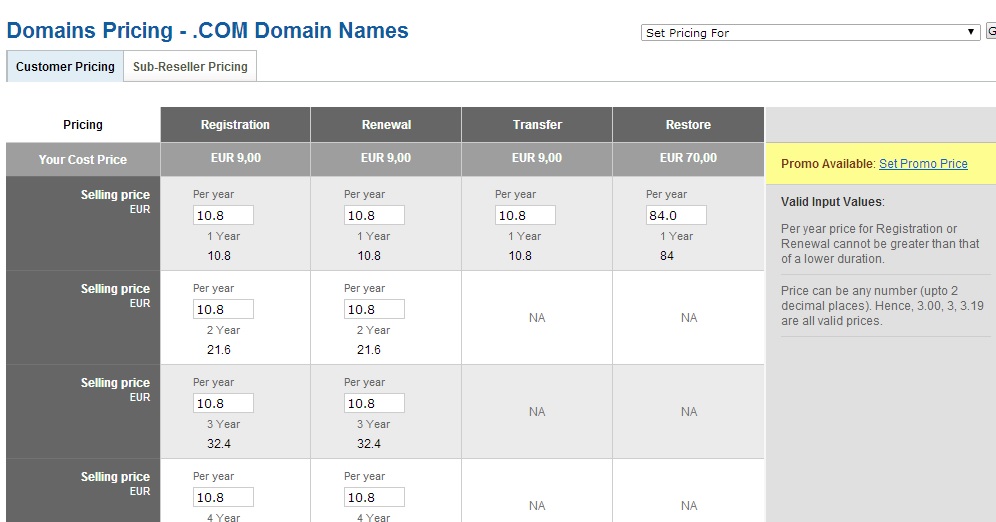Click the button beside the Set Pricing For dropdown
This screenshot has width=996, height=522.
991,32
